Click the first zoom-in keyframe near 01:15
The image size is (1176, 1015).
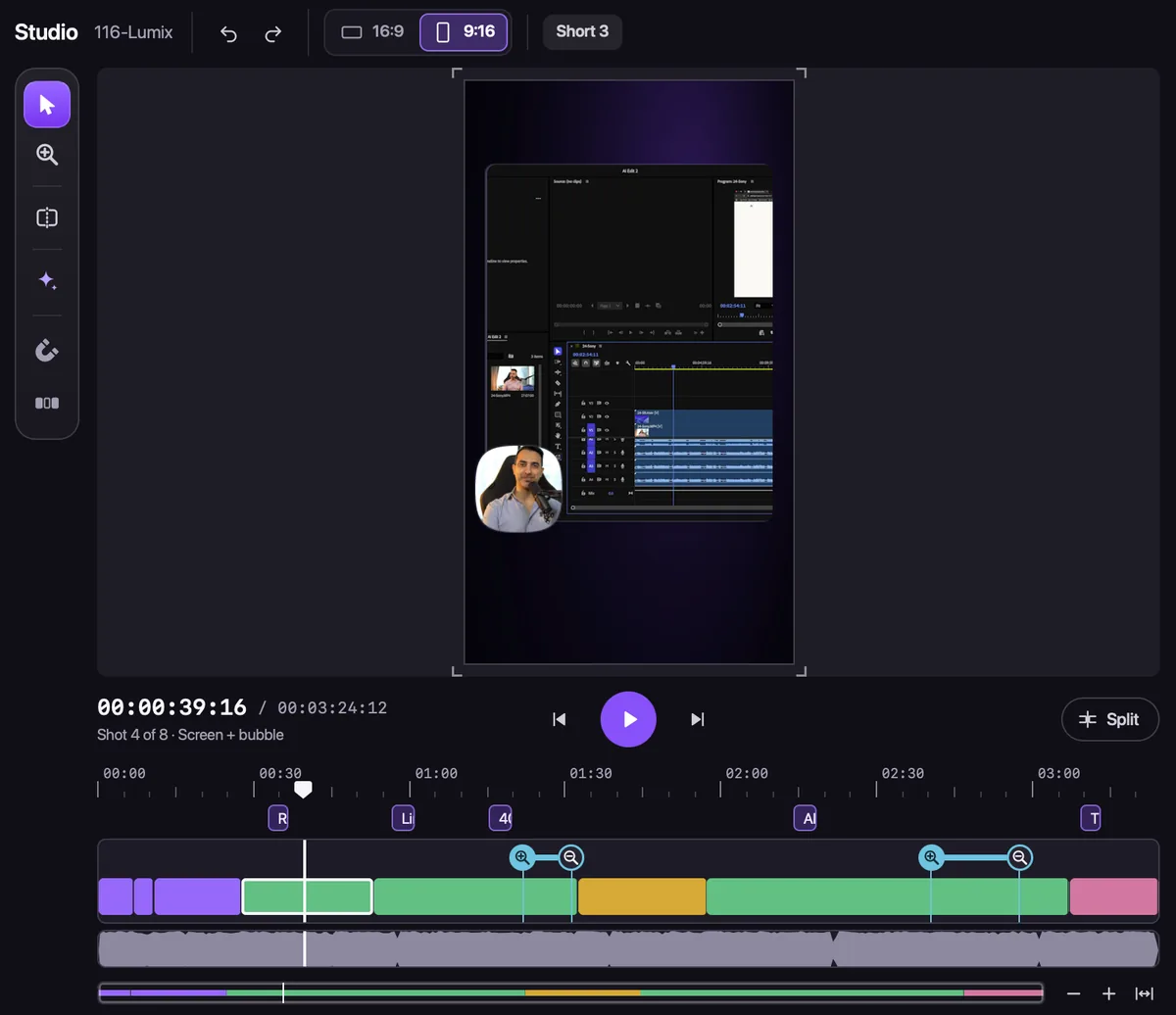point(522,858)
